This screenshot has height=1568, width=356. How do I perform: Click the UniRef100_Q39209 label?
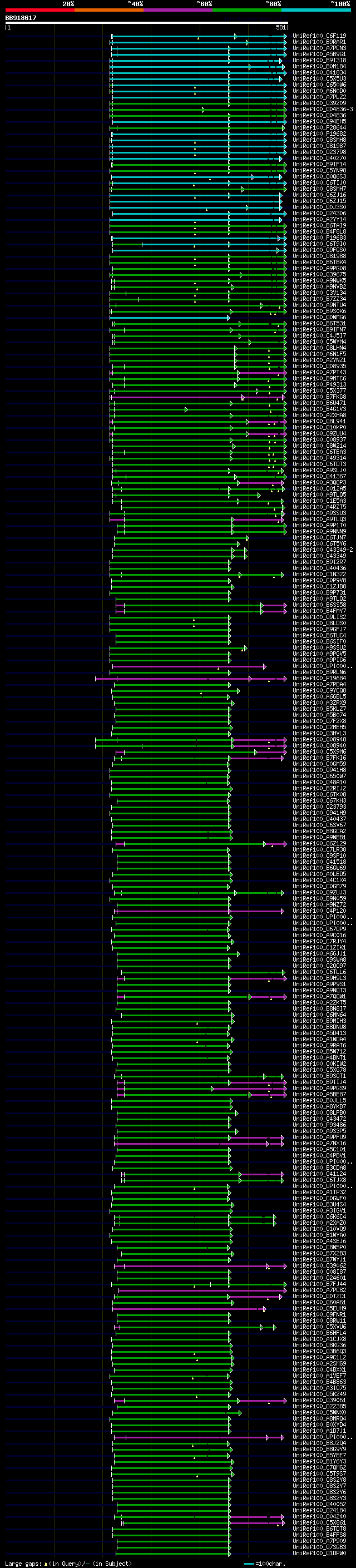(319, 103)
